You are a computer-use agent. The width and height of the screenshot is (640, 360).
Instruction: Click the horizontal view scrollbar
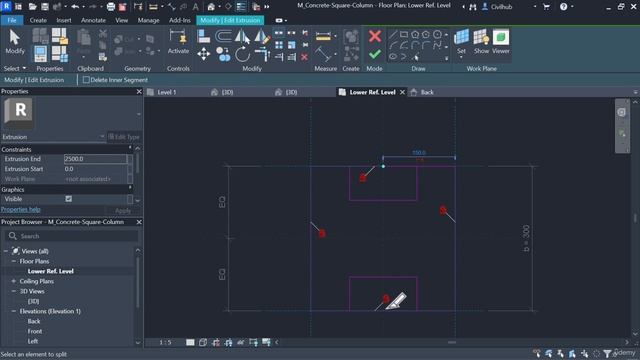[x=452, y=342]
